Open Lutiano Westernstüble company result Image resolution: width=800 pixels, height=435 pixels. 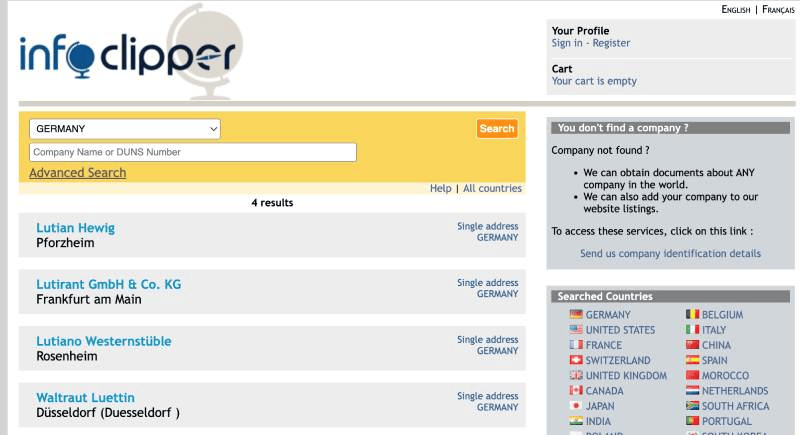click(x=104, y=341)
